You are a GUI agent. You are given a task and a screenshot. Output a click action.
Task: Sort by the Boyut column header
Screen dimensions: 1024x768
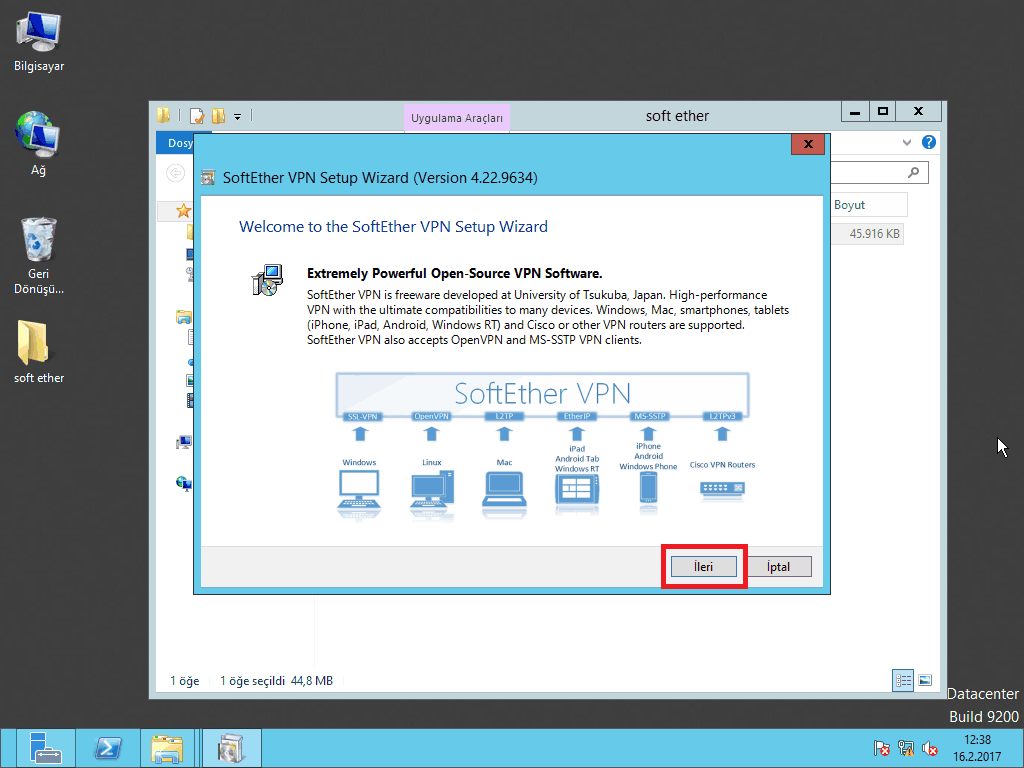click(868, 205)
